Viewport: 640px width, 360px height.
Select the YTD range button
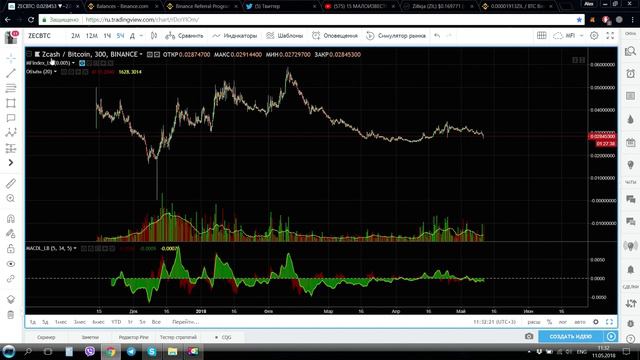(116, 322)
